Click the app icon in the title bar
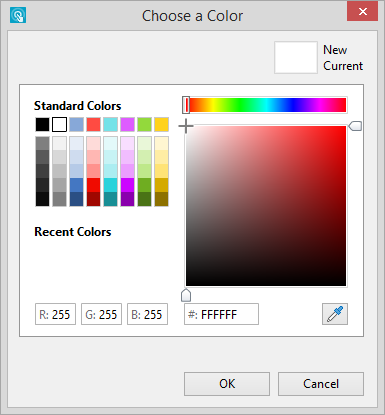Screen dimensions: 385x415 18,15
